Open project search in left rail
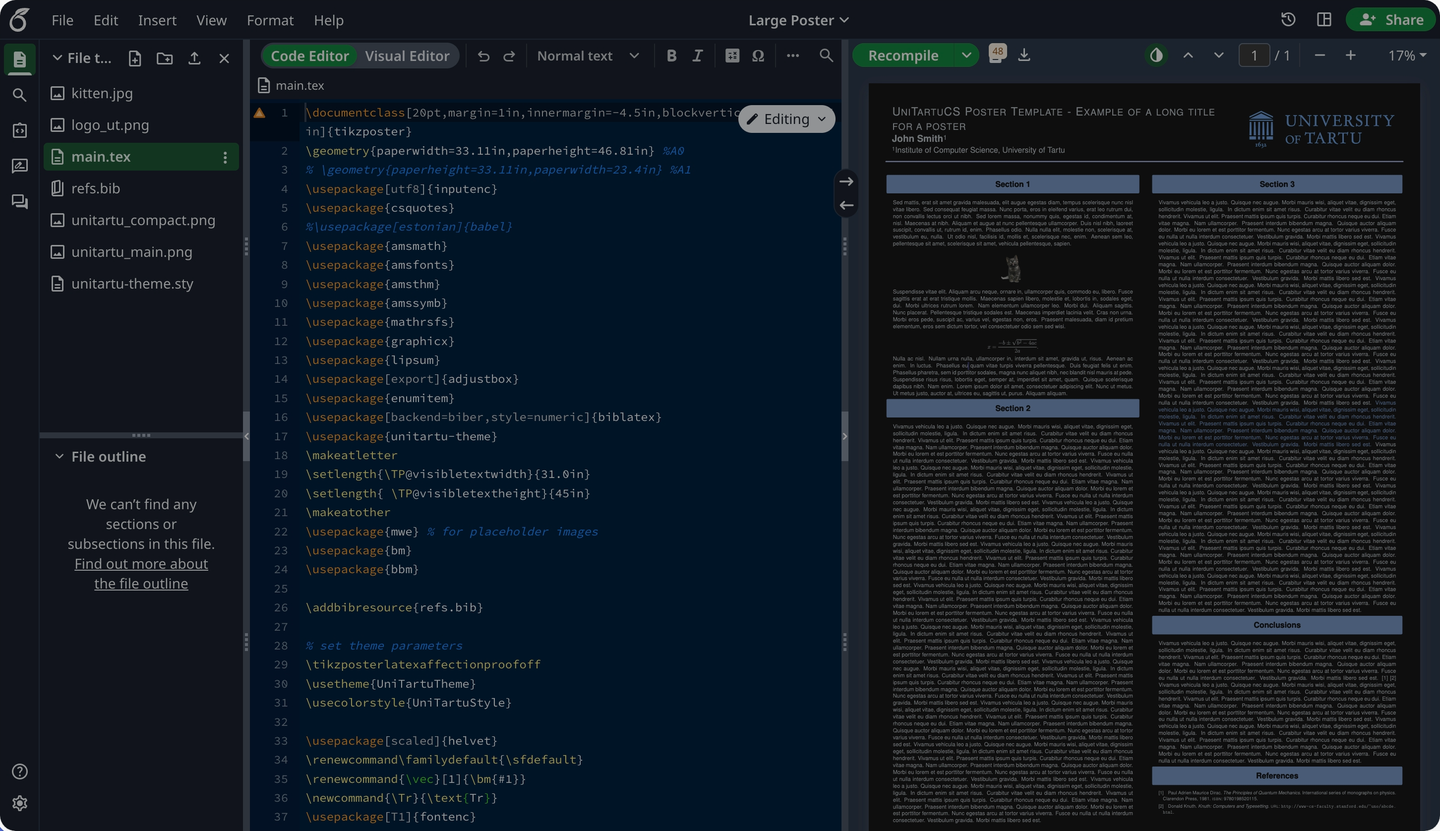1440x831 pixels. pos(19,95)
